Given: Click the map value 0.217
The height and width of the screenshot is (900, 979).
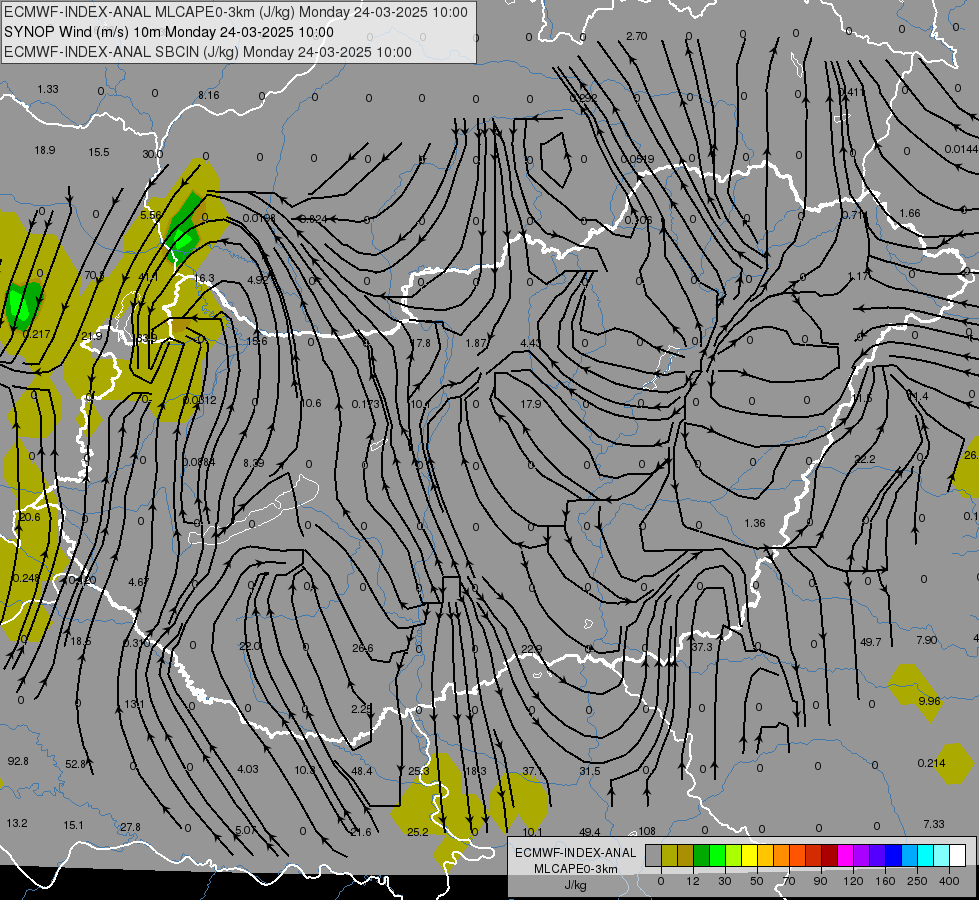Looking at the screenshot, I should tap(36, 334).
